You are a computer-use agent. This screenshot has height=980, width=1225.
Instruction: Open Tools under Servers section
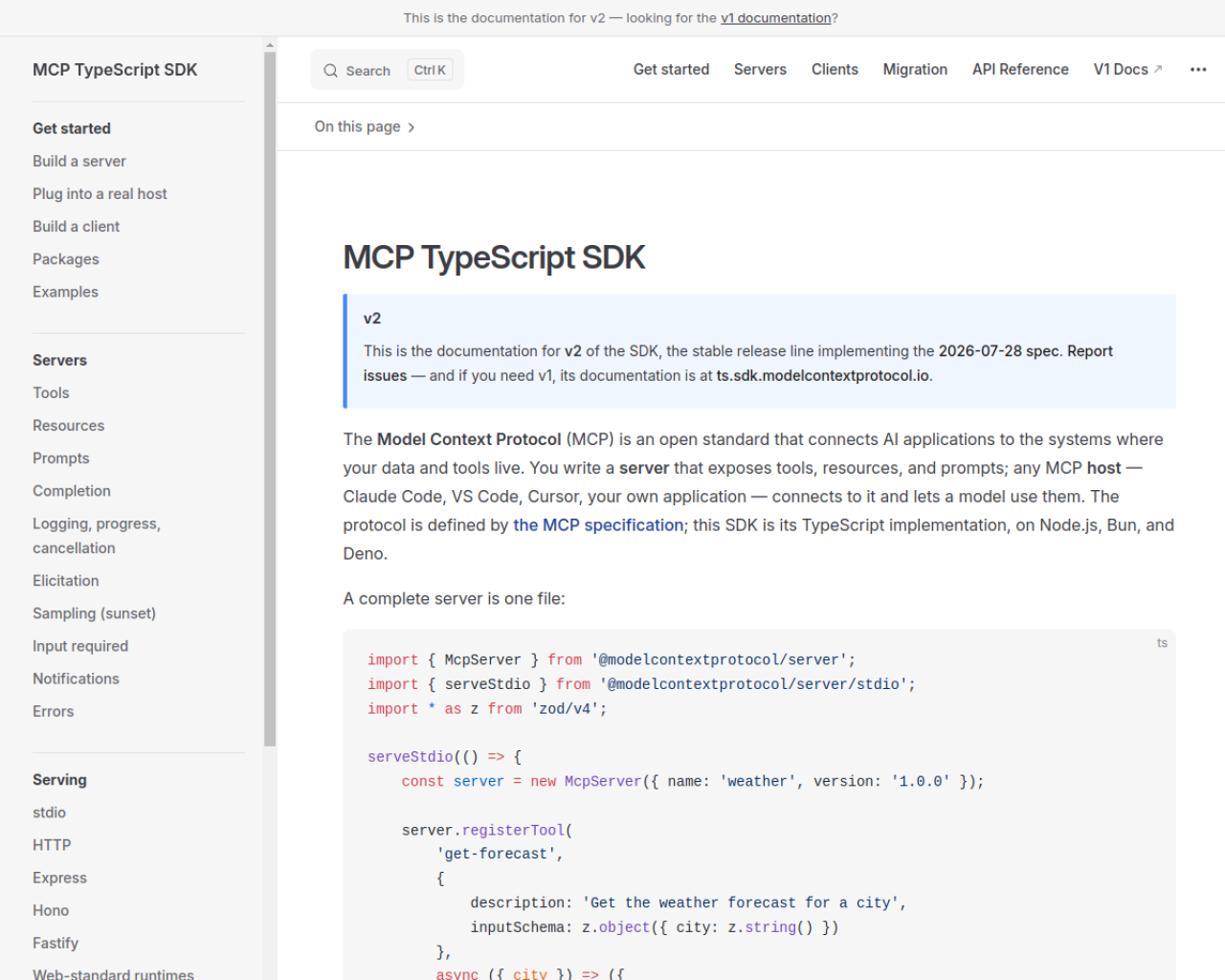[51, 393]
